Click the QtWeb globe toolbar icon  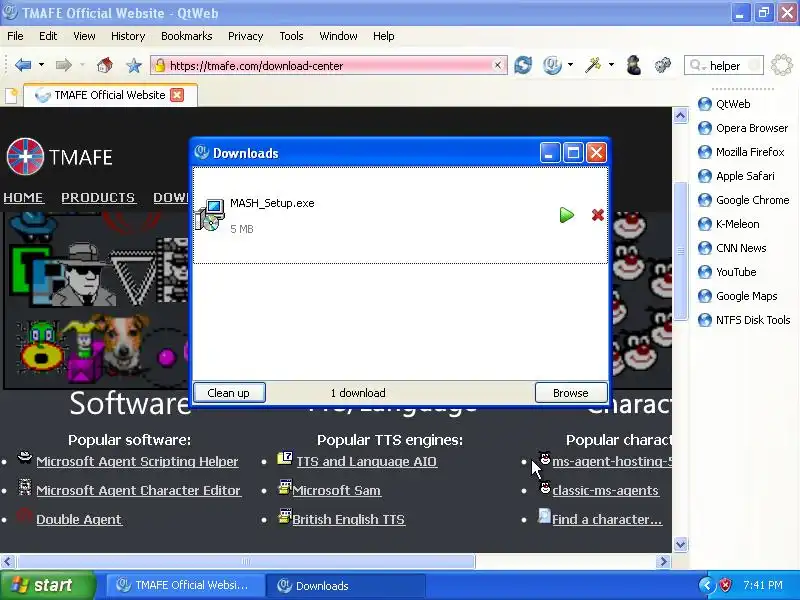click(553, 65)
